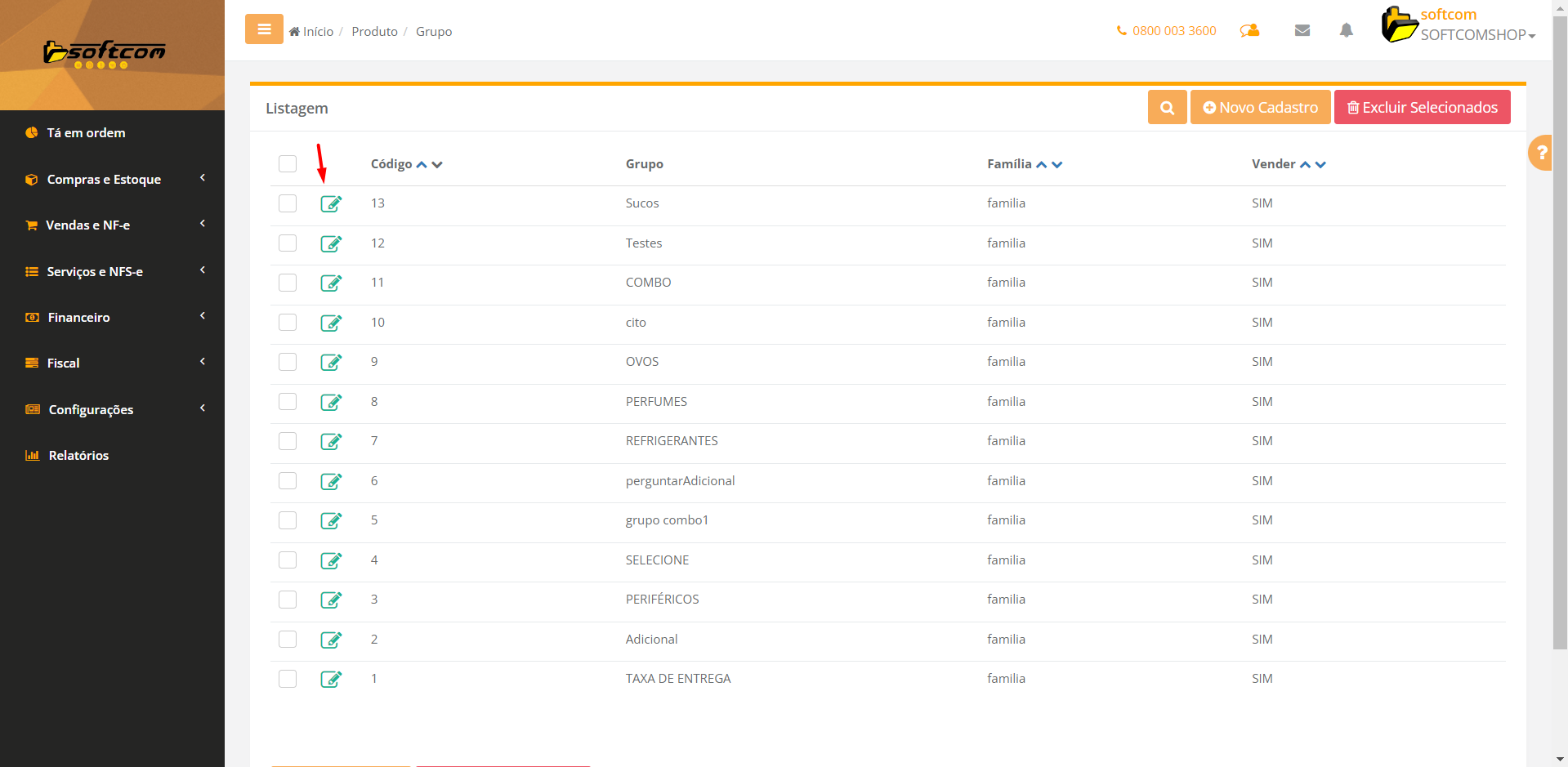Screen dimensions: 1568x767
Task: Click the search magnifier button
Action: (1167, 107)
